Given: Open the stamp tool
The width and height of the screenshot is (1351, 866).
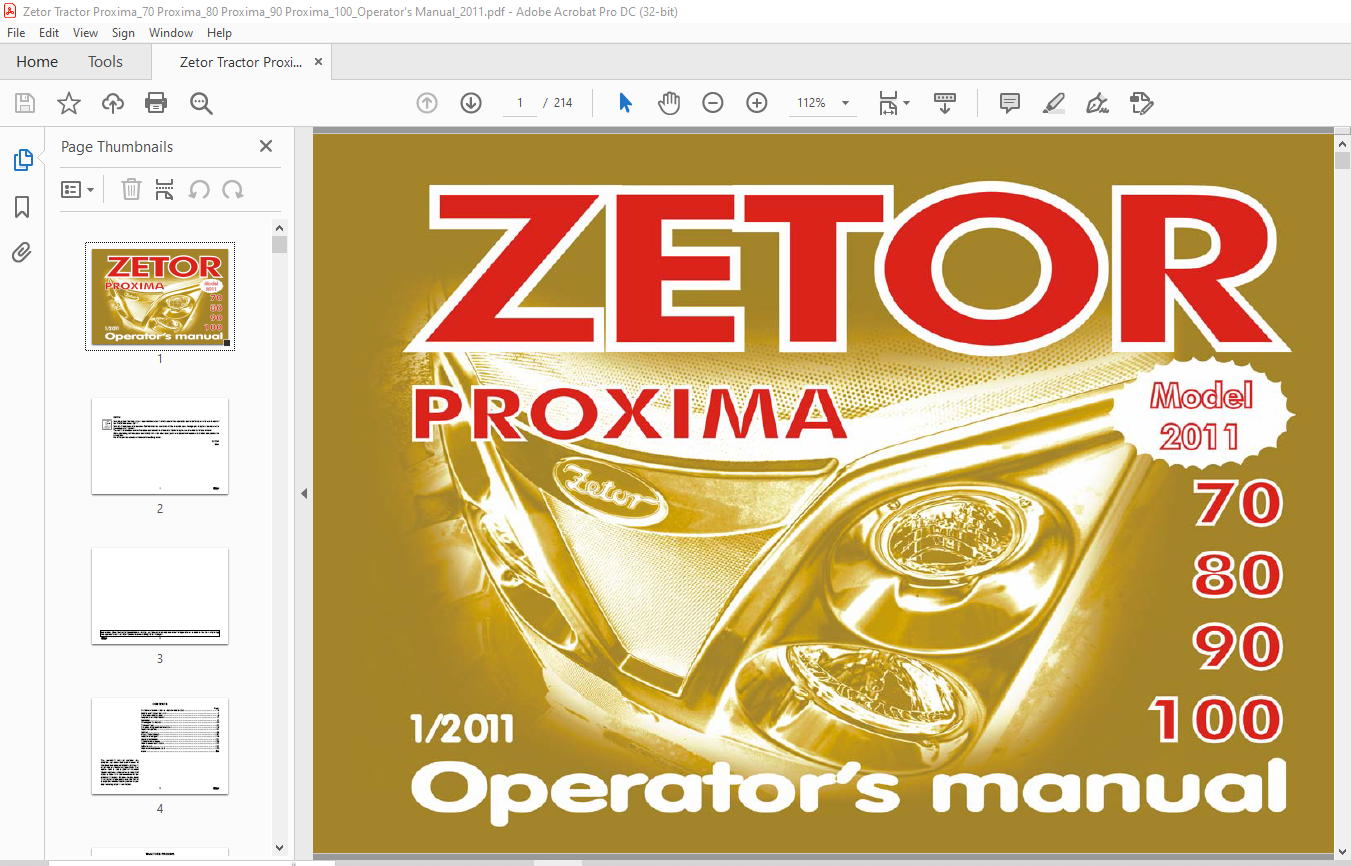Looking at the screenshot, I should 1141,103.
